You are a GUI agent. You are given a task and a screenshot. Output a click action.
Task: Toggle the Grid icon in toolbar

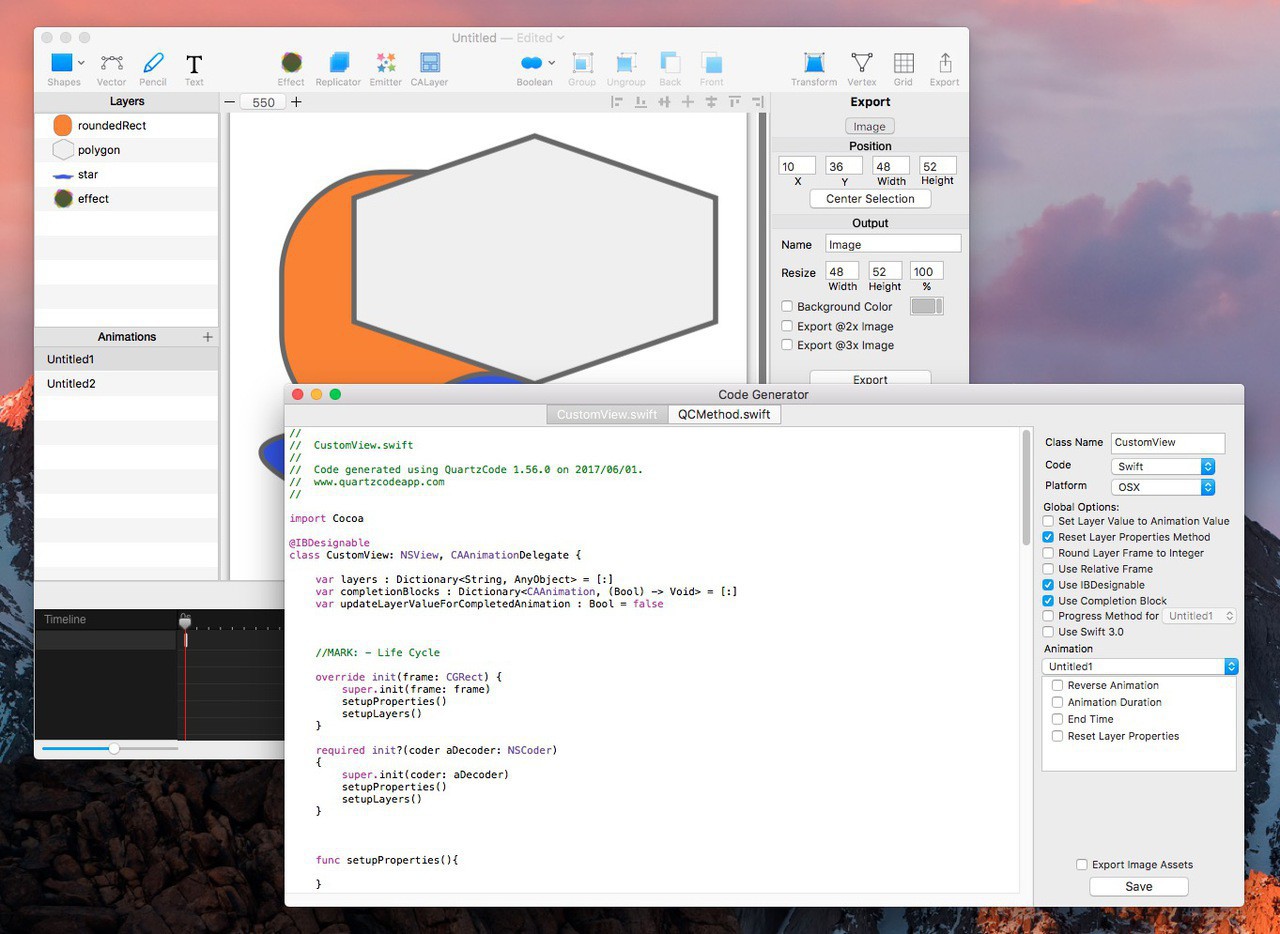[903, 64]
